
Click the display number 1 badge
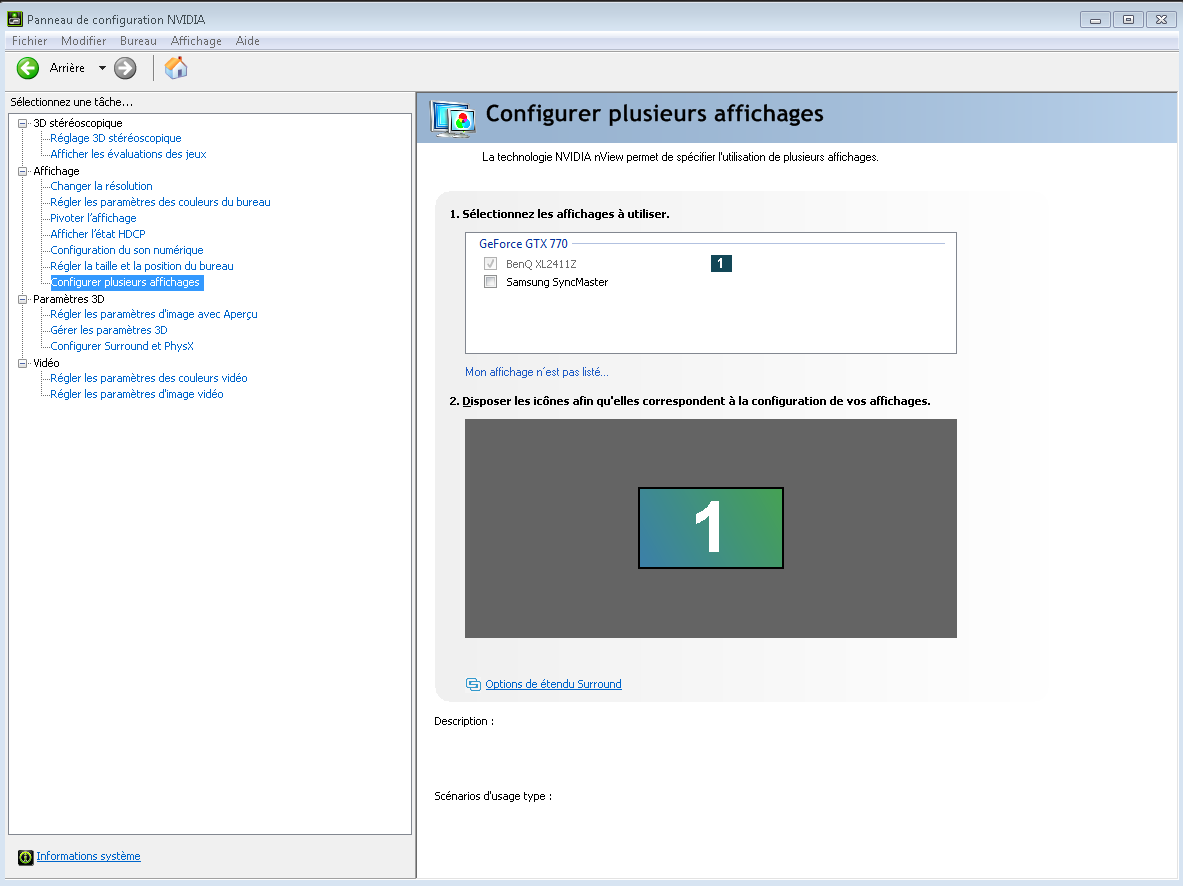point(721,263)
